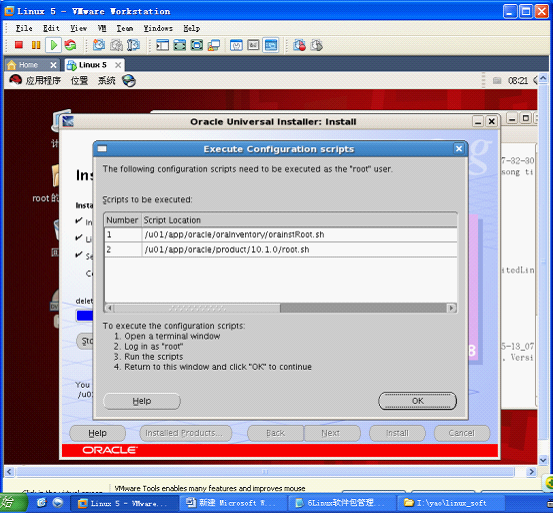Image resolution: width=554 pixels, height=513 pixels.
Task: Click the Summary view toolbar icon
Action: pyautogui.click(x=236, y=45)
